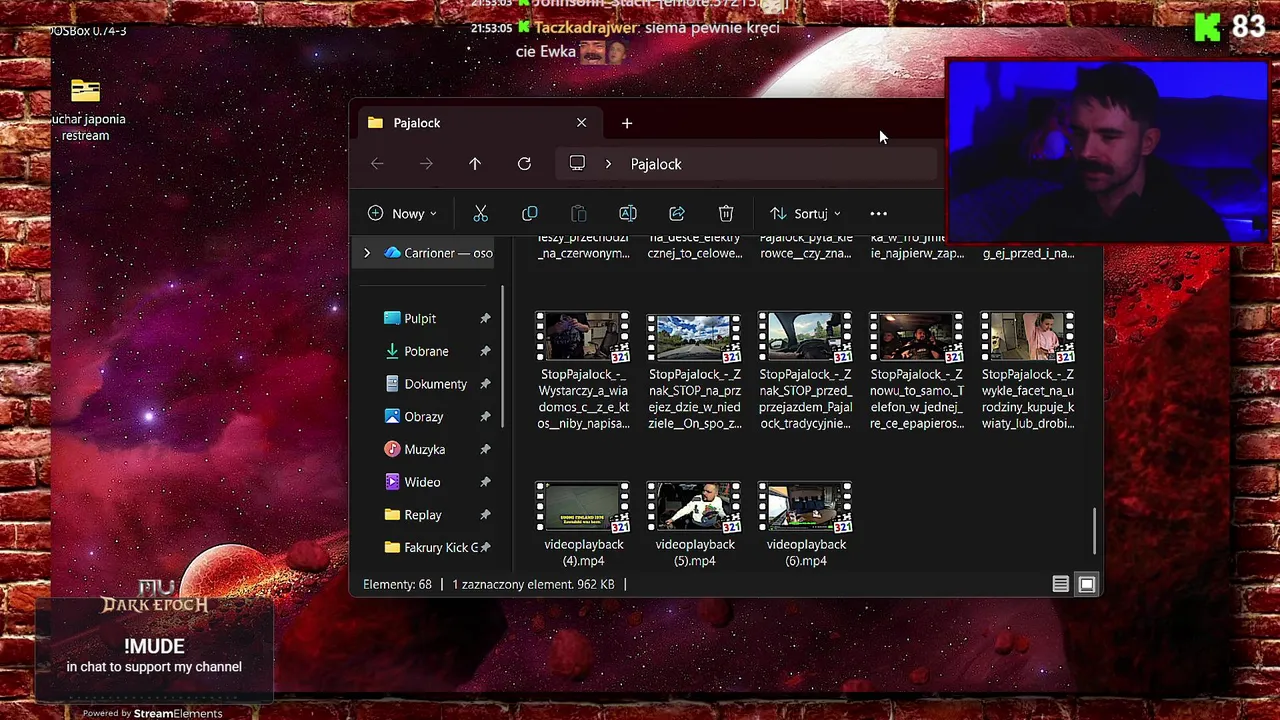Image resolution: width=1280 pixels, height=720 pixels.
Task: Click the Paste clipboard icon
Action: coord(578,213)
